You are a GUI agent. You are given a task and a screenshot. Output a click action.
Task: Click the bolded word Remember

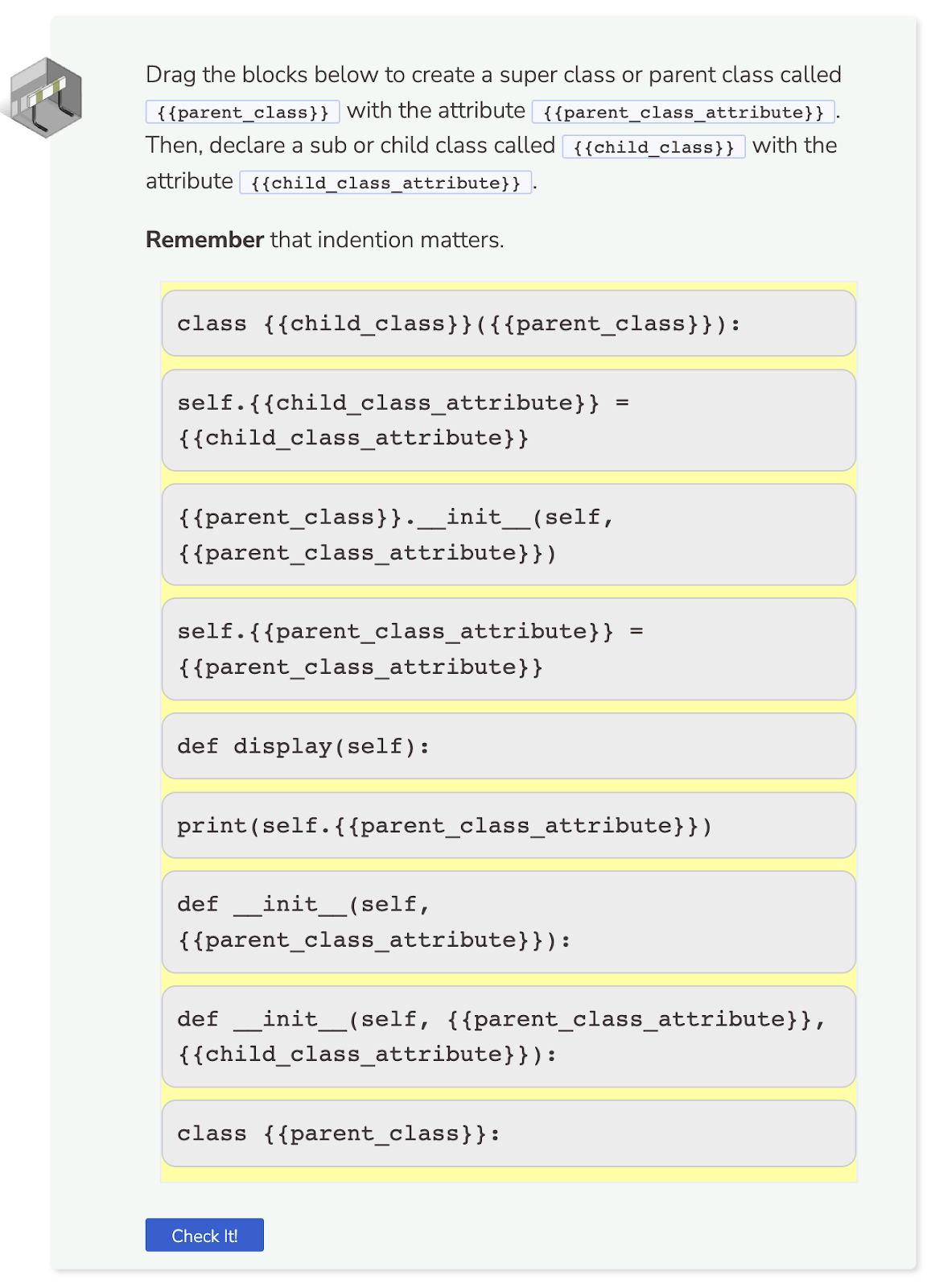[x=204, y=239]
